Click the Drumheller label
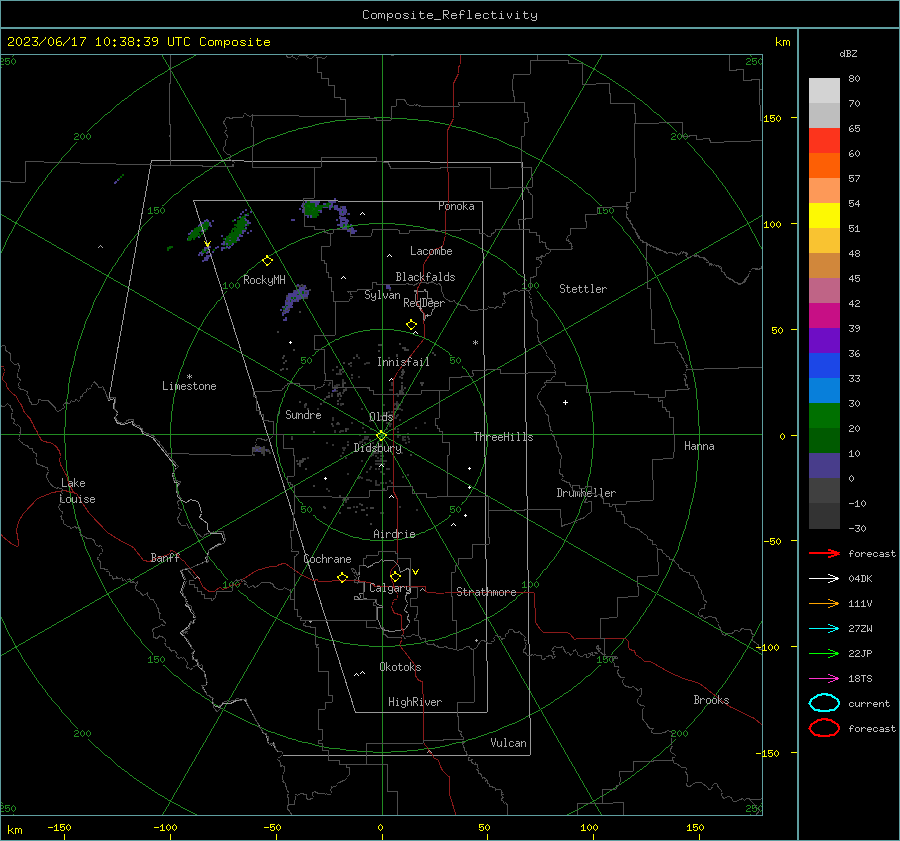900x841 pixels. [586, 493]
